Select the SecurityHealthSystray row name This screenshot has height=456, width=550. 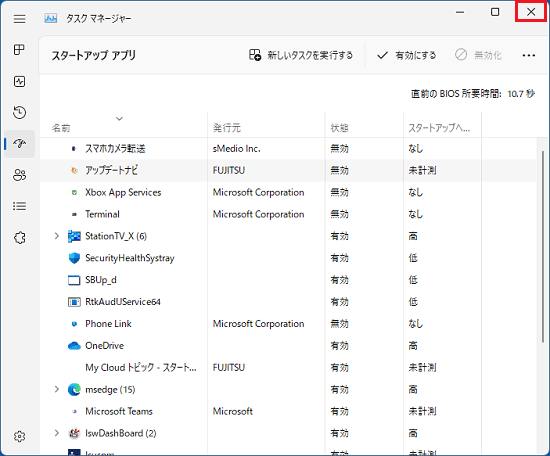[130, 258]
